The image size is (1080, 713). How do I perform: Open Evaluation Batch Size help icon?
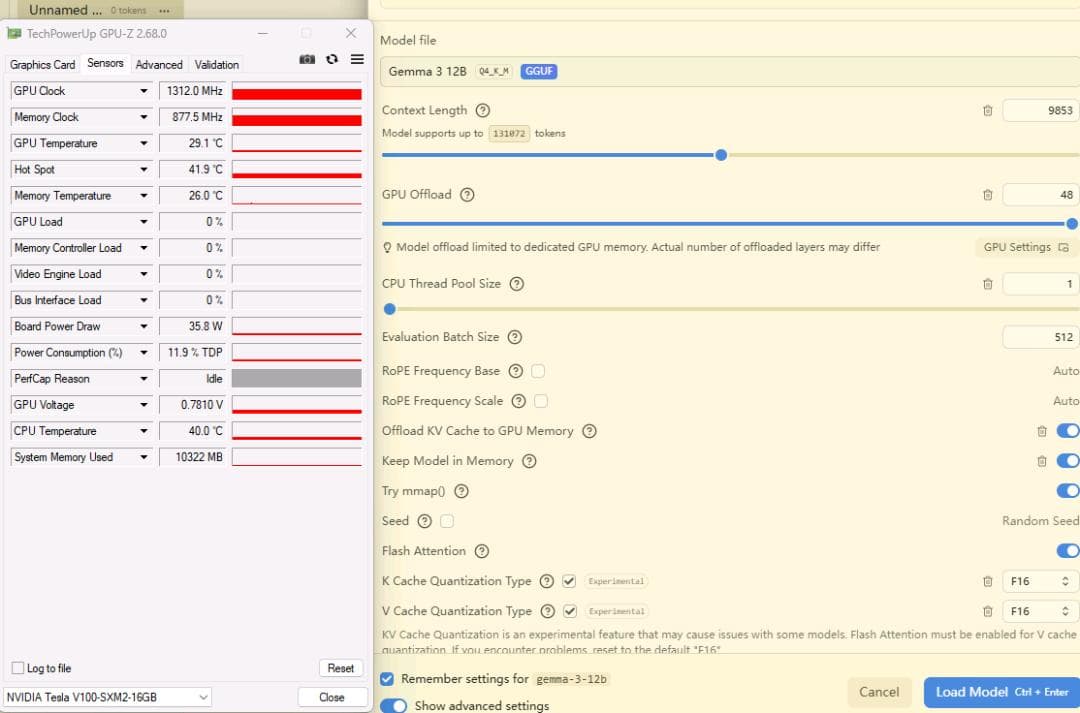pyautogui.click(x=515, y=337)
